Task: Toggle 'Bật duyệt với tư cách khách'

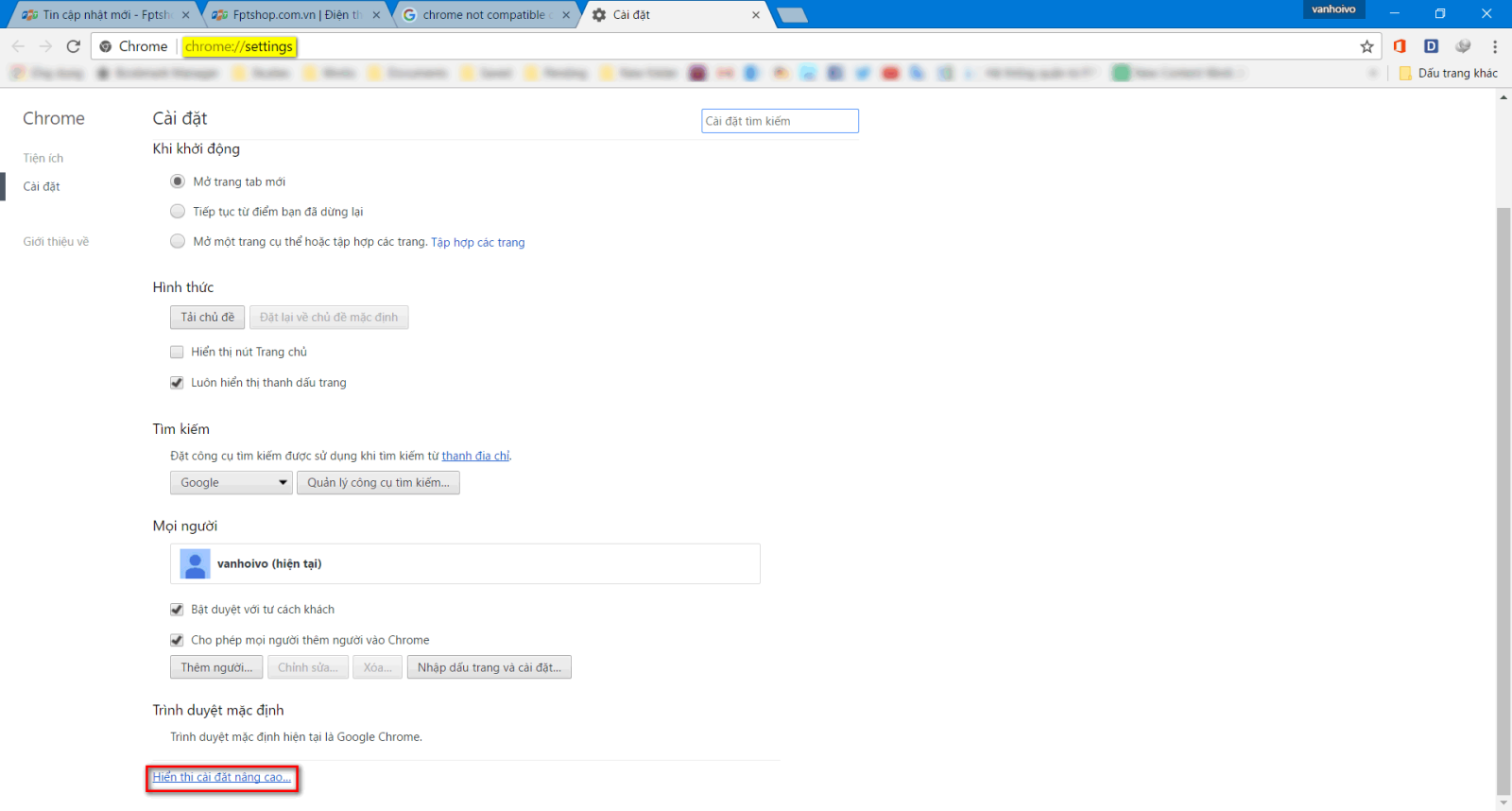Action: click(x=177, y=610)
